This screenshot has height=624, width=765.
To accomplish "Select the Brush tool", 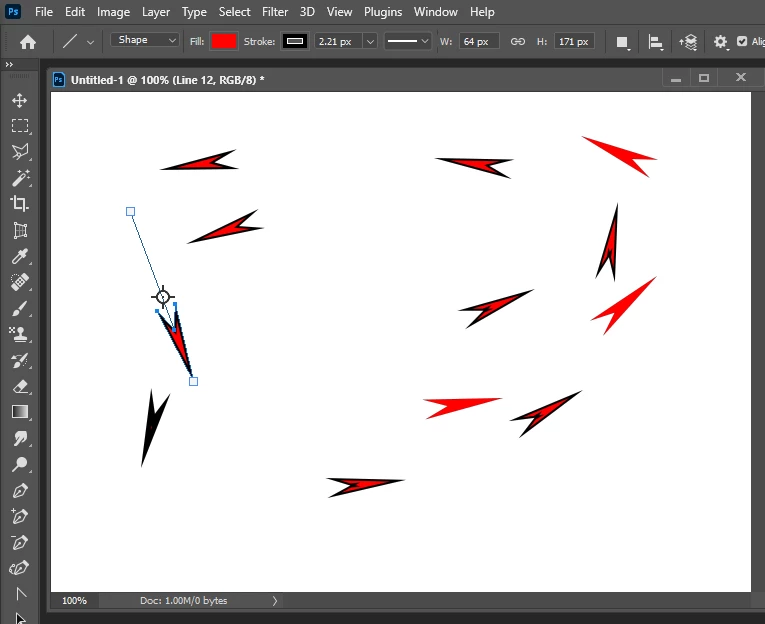I will (x=20, y=308).
